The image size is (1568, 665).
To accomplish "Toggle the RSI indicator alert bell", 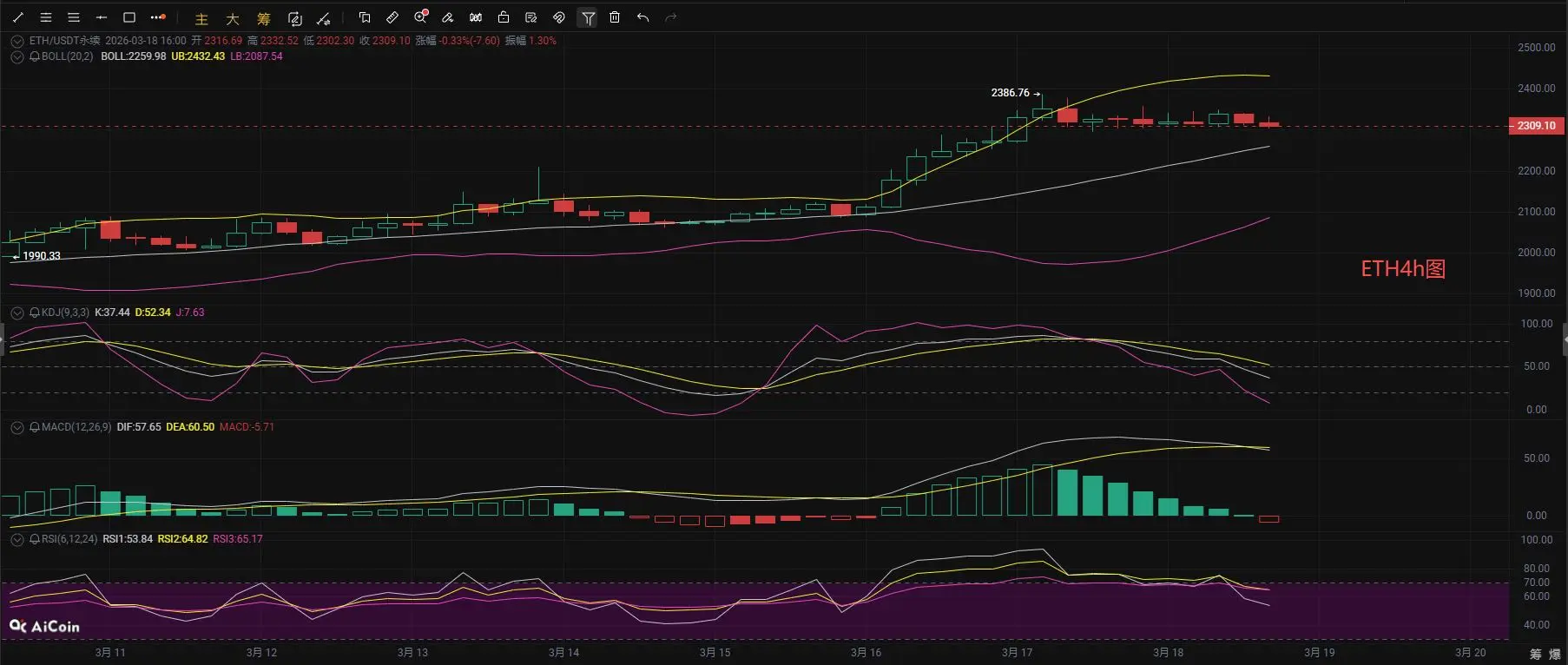I will coord(35,539).
